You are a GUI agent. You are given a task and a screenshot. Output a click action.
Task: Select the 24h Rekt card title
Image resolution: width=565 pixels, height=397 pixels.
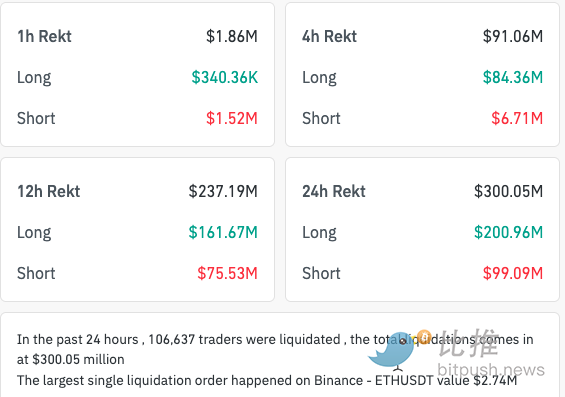(x=334, y=191)
